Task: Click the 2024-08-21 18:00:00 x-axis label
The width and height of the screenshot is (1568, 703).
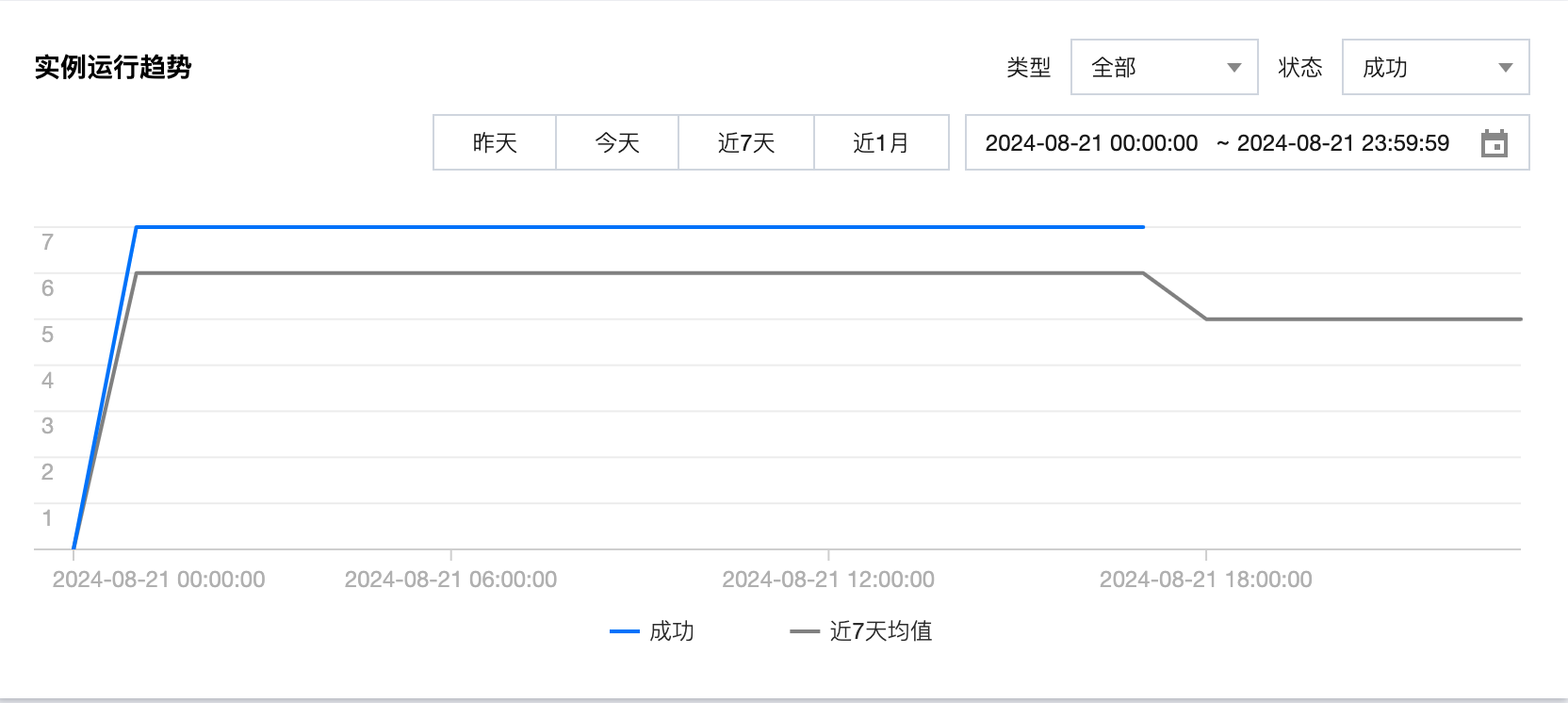Action: pos(1205,580)
